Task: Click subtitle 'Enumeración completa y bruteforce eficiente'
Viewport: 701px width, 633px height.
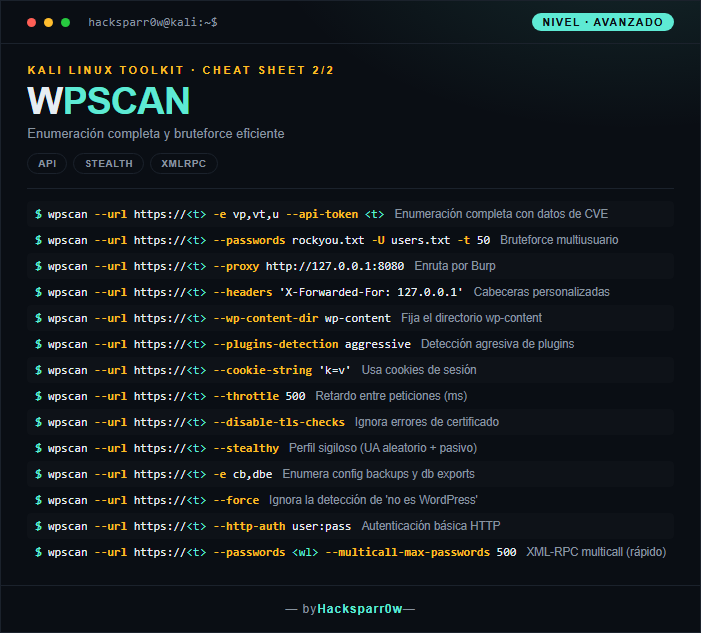Action: [x=156, y=134]
